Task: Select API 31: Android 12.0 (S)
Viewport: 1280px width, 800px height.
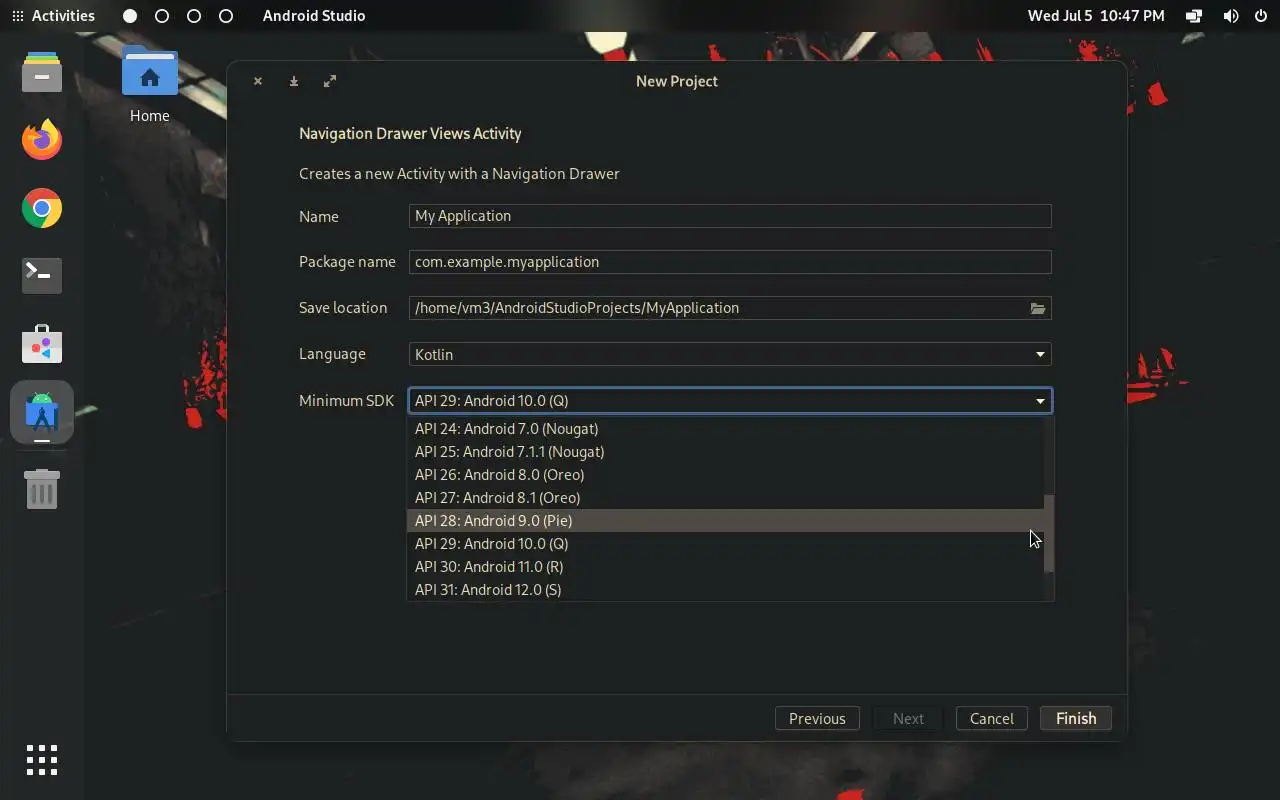Action: [725, 589]
